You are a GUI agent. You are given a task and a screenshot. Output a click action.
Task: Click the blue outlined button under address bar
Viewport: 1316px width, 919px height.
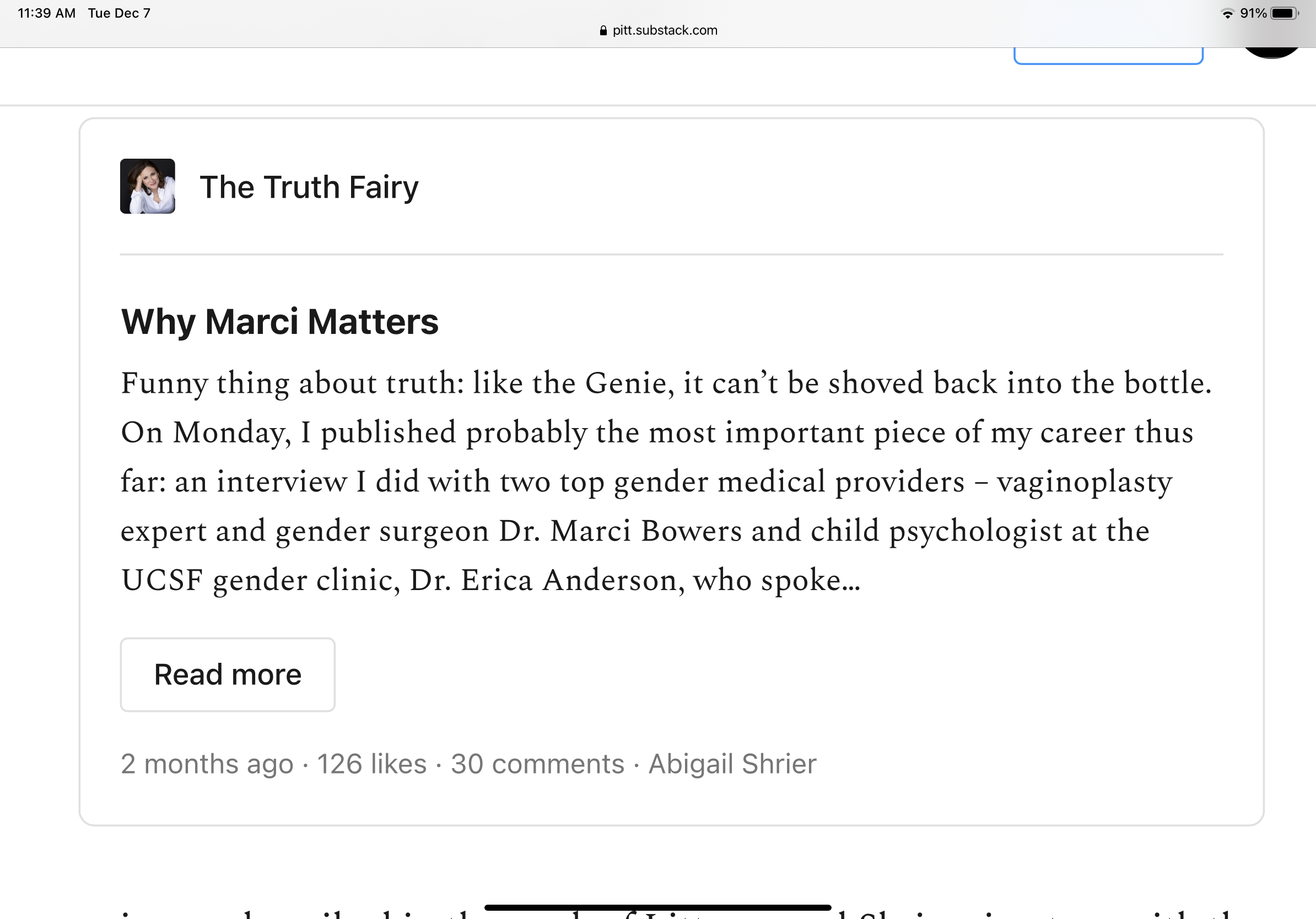tap(1108, 56)
